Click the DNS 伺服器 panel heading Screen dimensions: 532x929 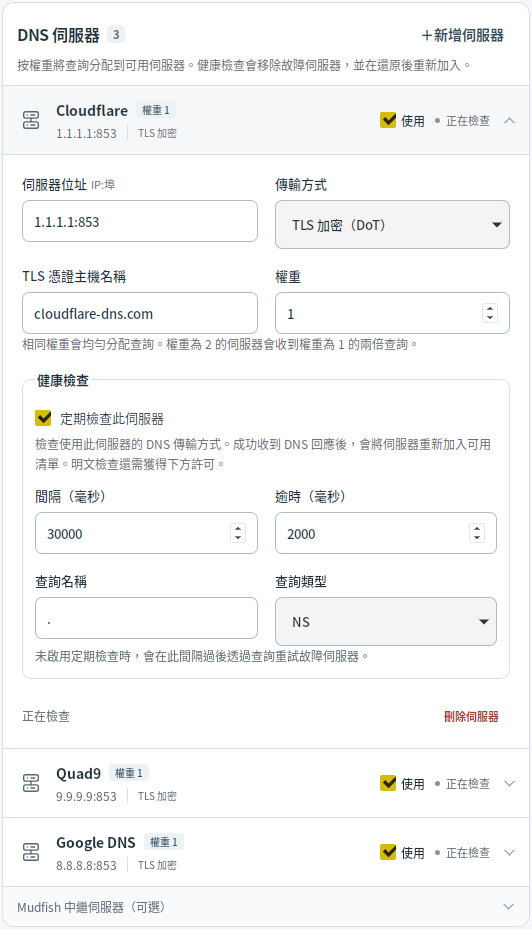[59, 36]
